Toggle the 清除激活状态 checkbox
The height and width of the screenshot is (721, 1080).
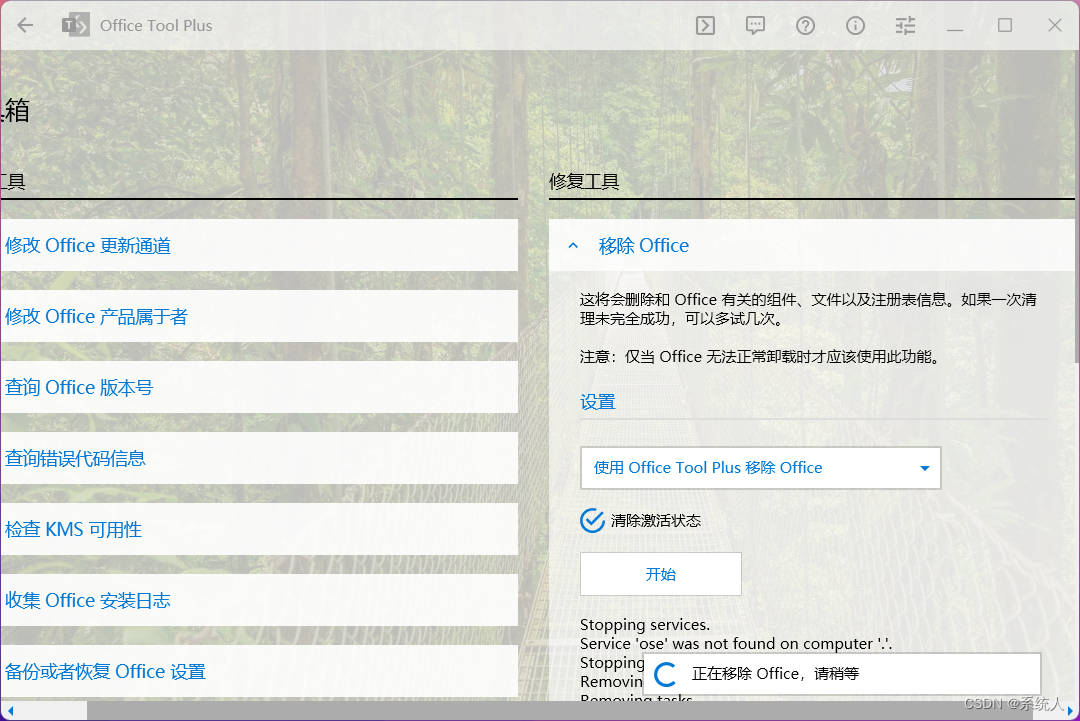[x=592, y=521]
